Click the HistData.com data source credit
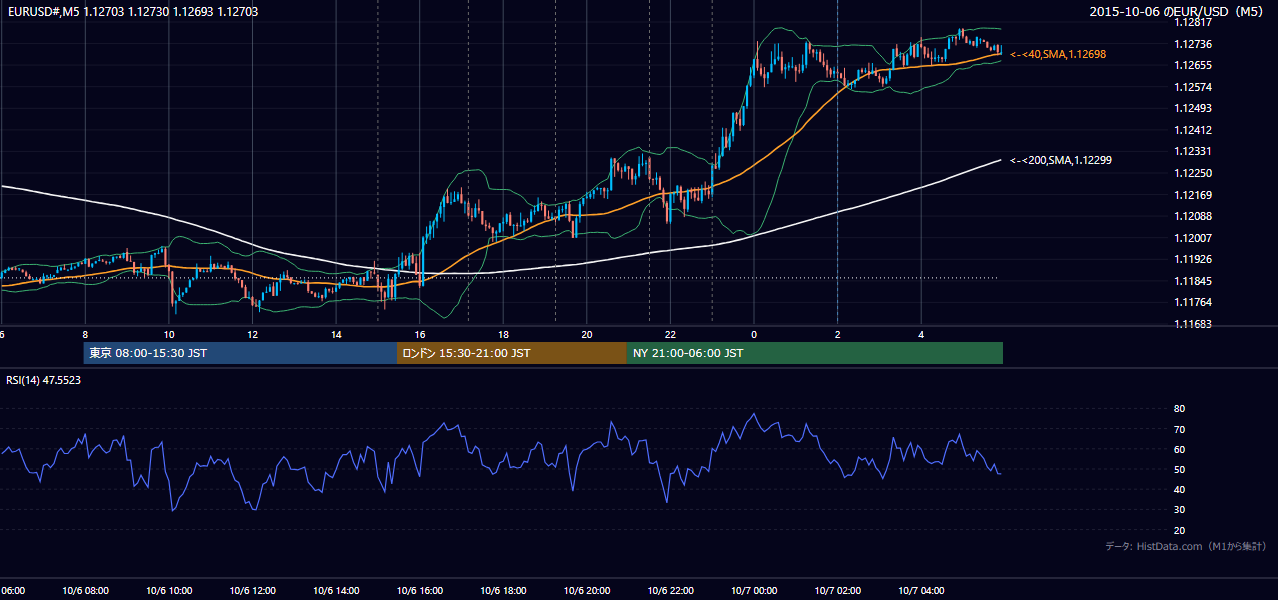The height and width of the screenshot is (600, 1278). (x=1185, y=546)
